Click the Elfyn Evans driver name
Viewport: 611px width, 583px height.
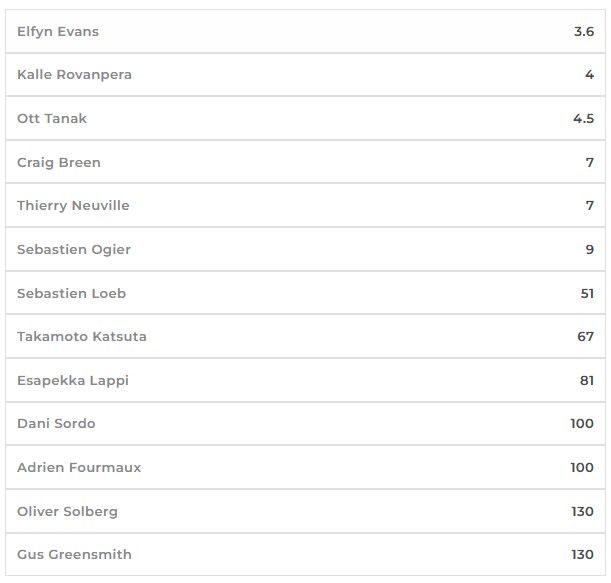pos(58,32)
